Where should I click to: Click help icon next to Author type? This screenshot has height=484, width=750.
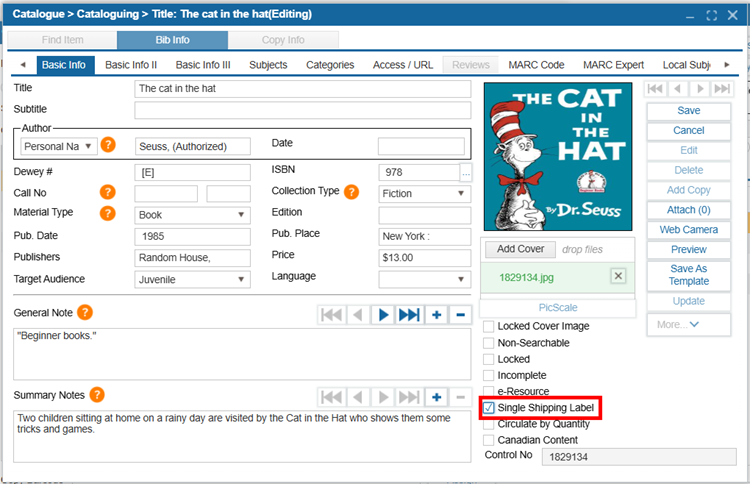tap(108, 145)
